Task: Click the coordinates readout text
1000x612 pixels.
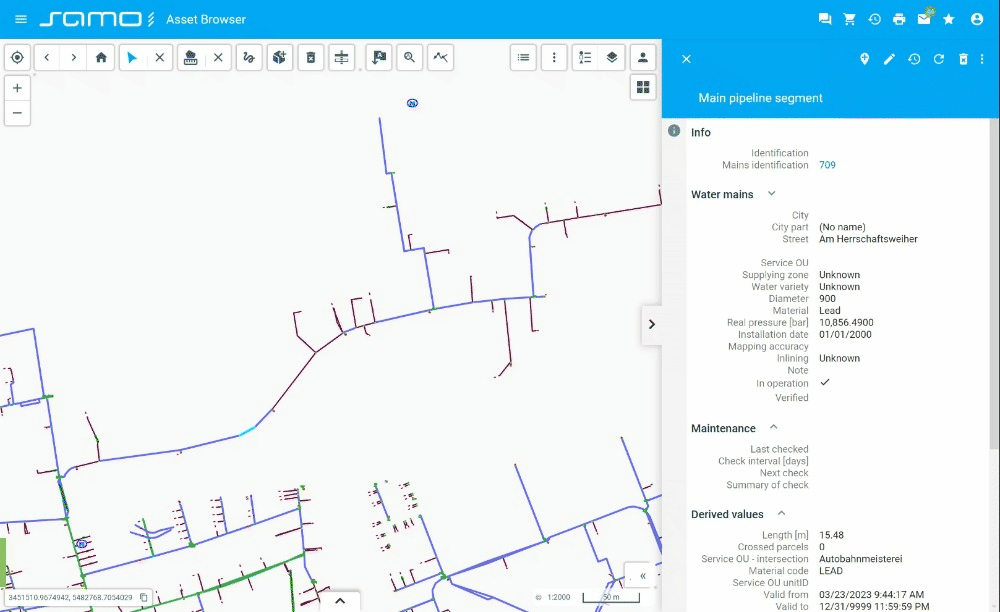Action: (70, 597)
